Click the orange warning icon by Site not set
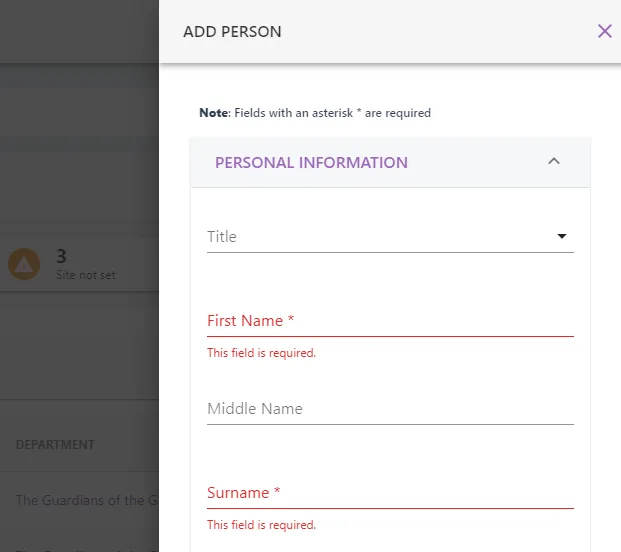 24,264
